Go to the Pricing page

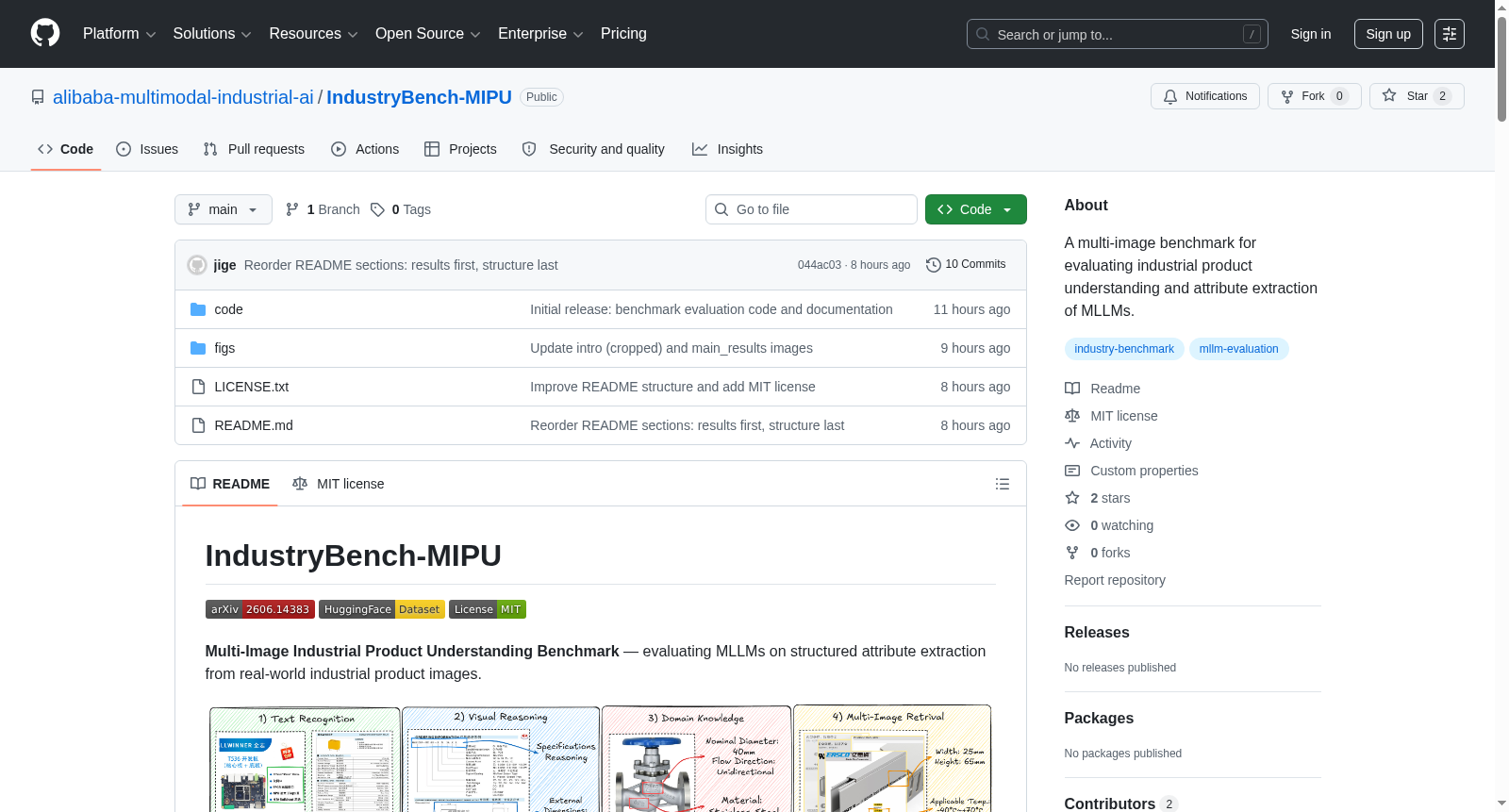pos(623,34)
